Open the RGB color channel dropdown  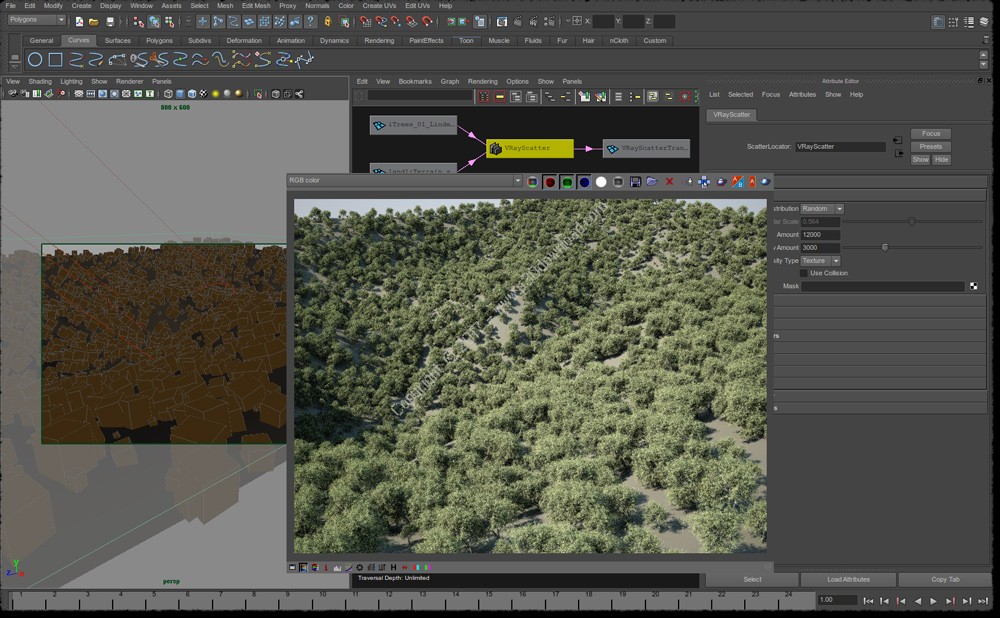tap(405, 180)
